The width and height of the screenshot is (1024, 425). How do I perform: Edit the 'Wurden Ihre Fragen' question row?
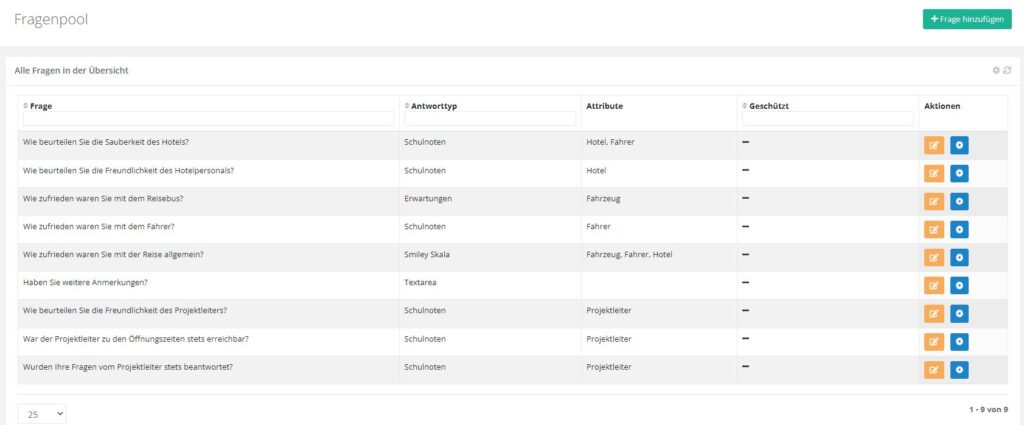point(935,369)
